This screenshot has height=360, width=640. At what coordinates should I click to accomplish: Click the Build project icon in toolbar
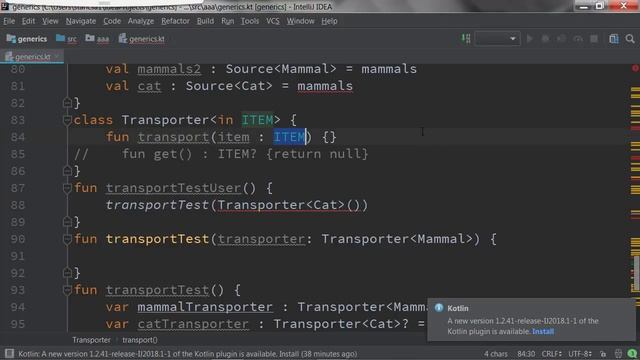coord(466,39)
